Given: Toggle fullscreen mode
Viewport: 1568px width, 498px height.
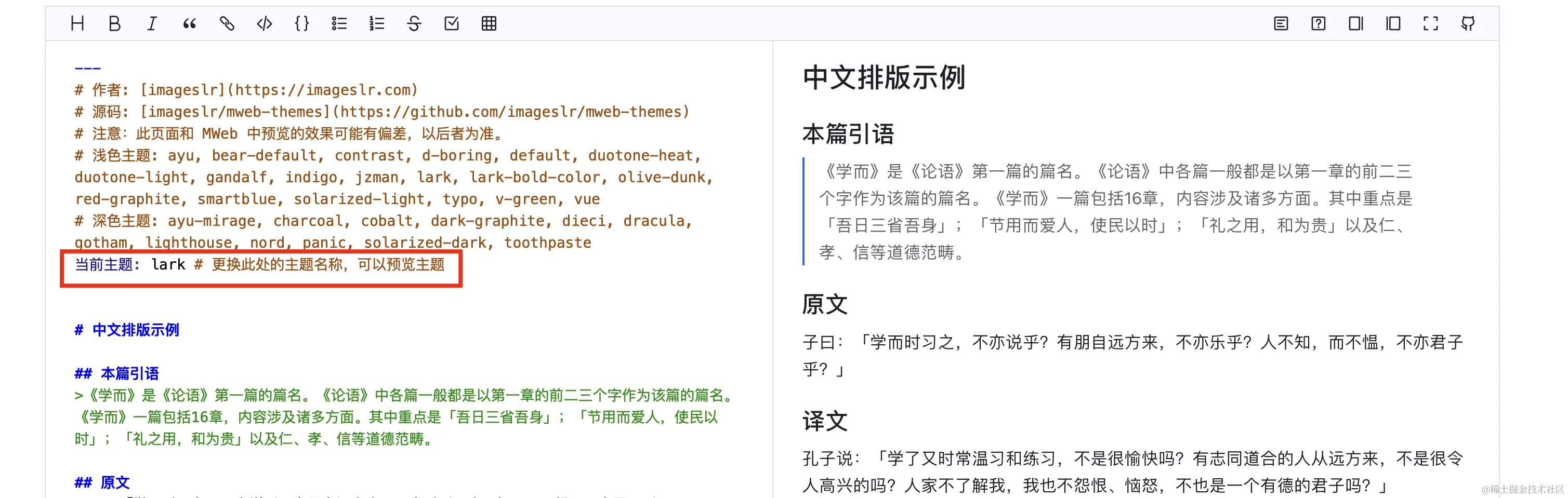Looking at the screenshot, I should tap(1430, 24).
